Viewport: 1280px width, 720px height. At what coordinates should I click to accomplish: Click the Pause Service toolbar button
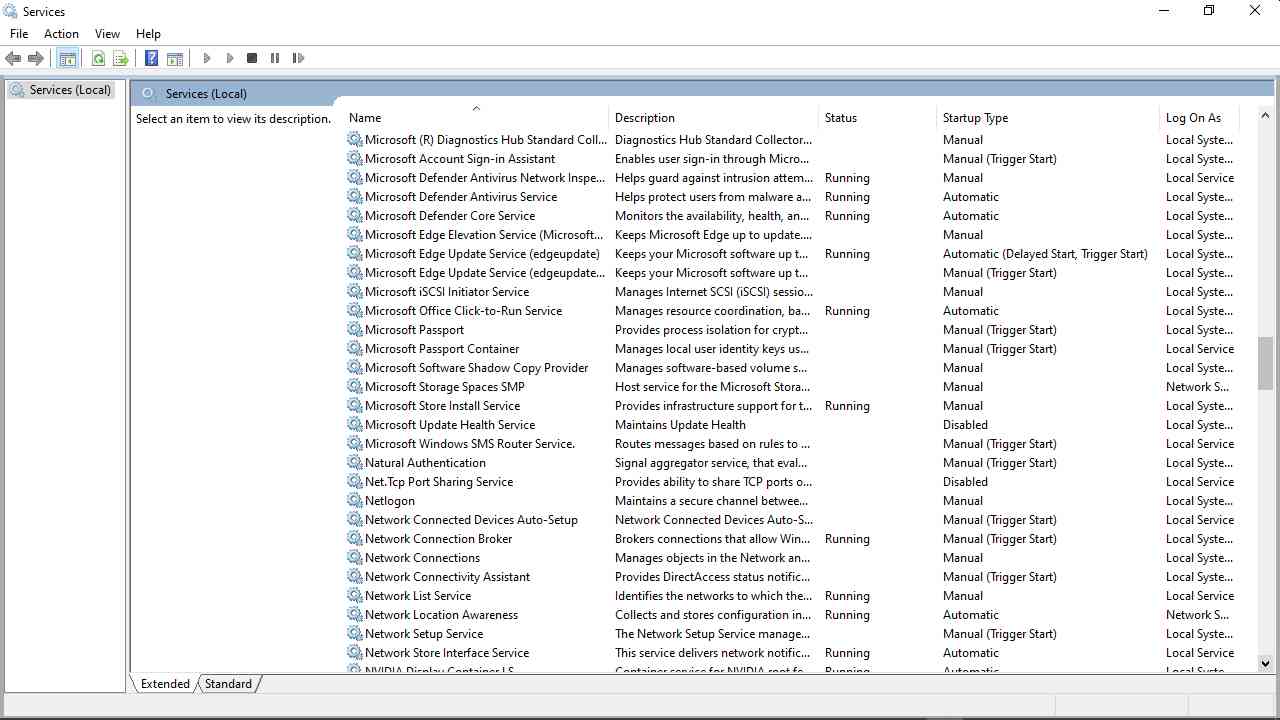[x=275, y=59]
